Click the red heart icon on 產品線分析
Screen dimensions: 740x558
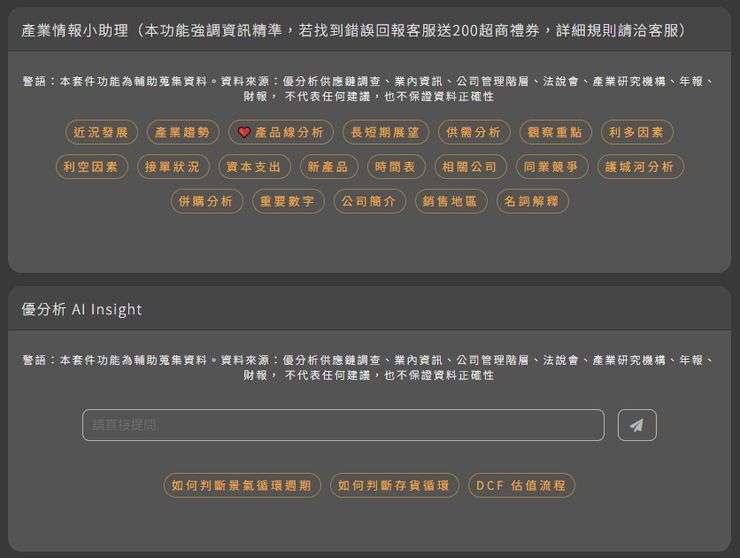(x=244, y=132)
